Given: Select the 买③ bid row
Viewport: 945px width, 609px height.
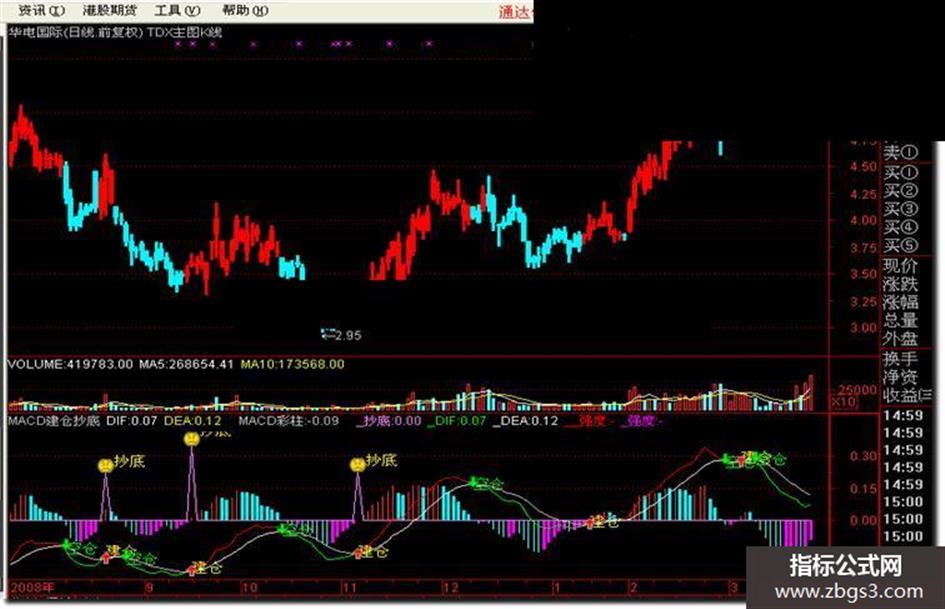Looking at the screenshot, I should pos(900,209).
